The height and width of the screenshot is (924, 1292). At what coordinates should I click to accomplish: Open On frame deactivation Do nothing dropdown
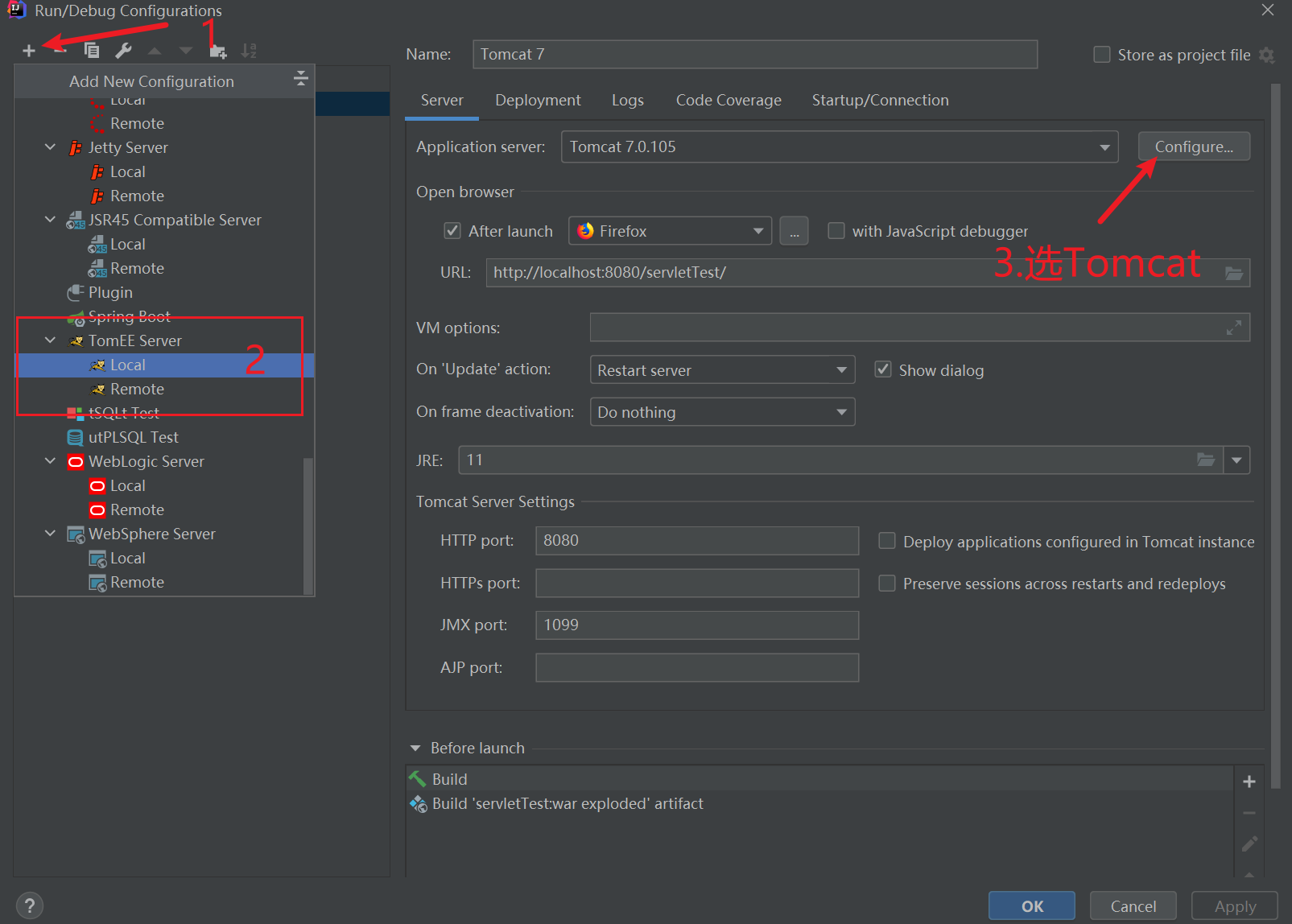click(722, 412)
